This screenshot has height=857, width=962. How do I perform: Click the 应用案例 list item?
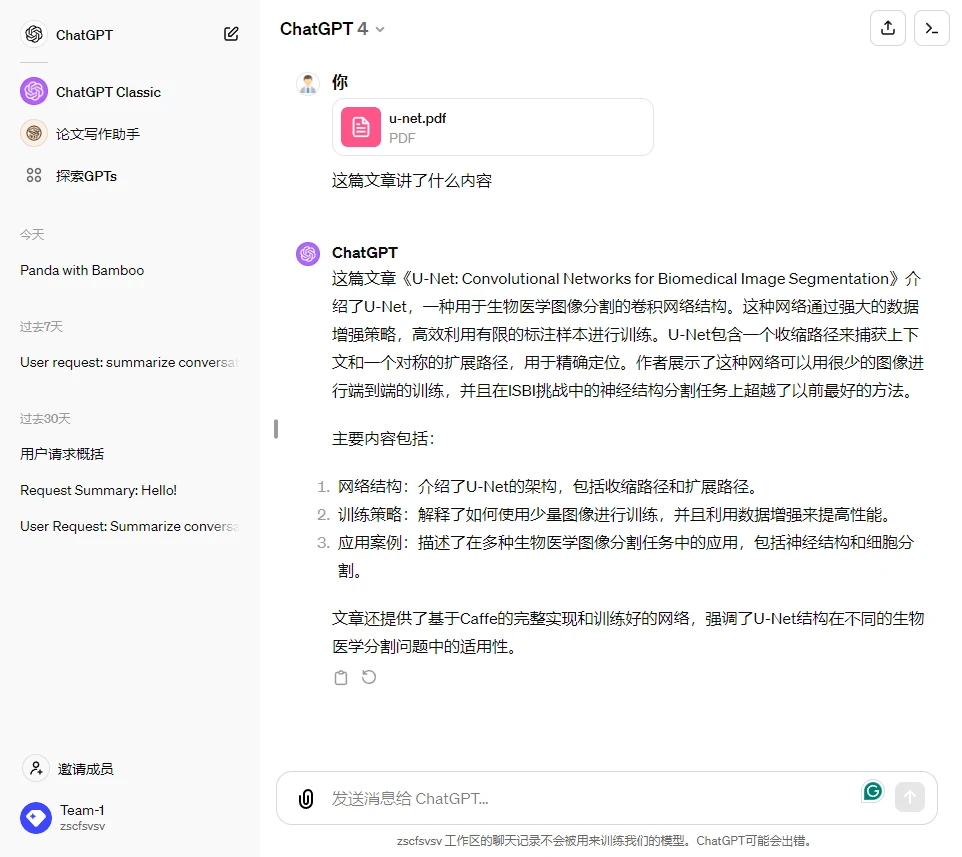coord(626,556)
